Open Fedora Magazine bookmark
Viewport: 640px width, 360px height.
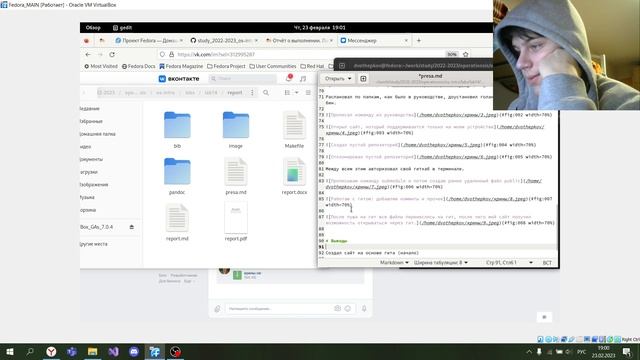pos(181,66)
